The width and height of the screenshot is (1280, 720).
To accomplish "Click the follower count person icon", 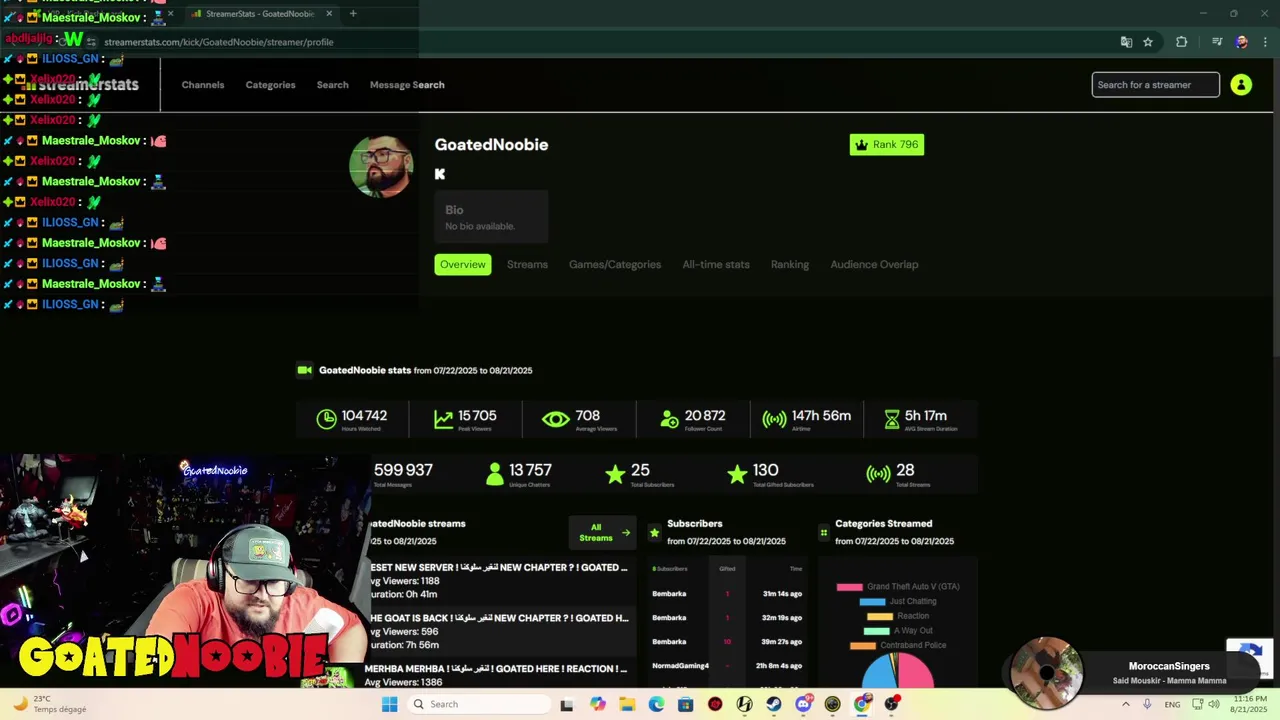I will 670,420.
